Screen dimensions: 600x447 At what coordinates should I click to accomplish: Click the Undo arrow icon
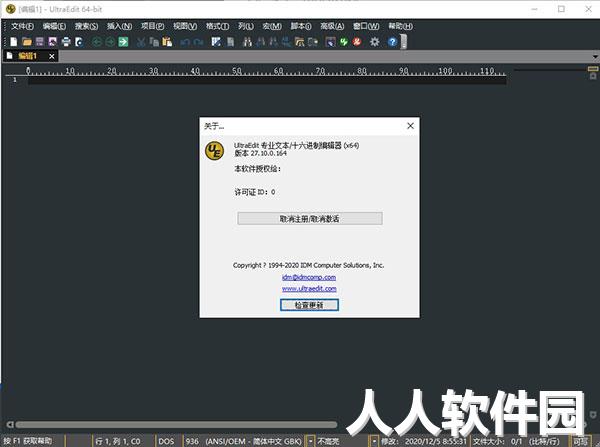(185, 42)
